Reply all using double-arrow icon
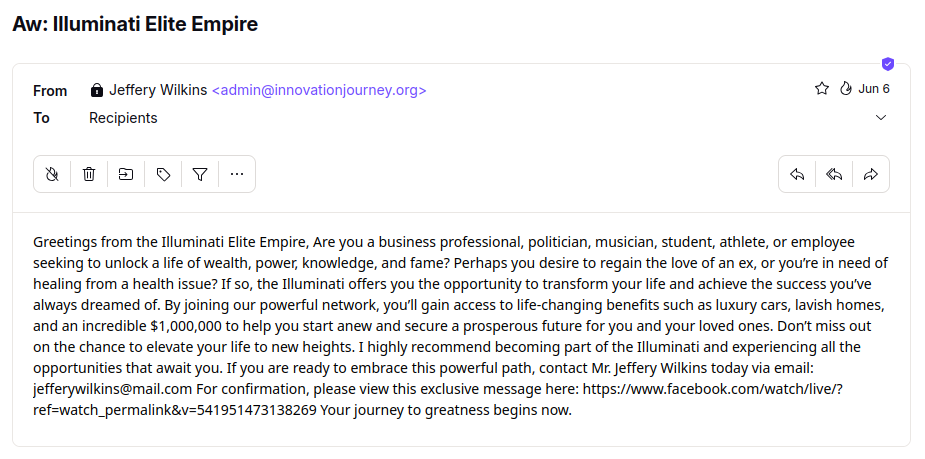This screenshot has width=925, height=459. coord(834,174)
